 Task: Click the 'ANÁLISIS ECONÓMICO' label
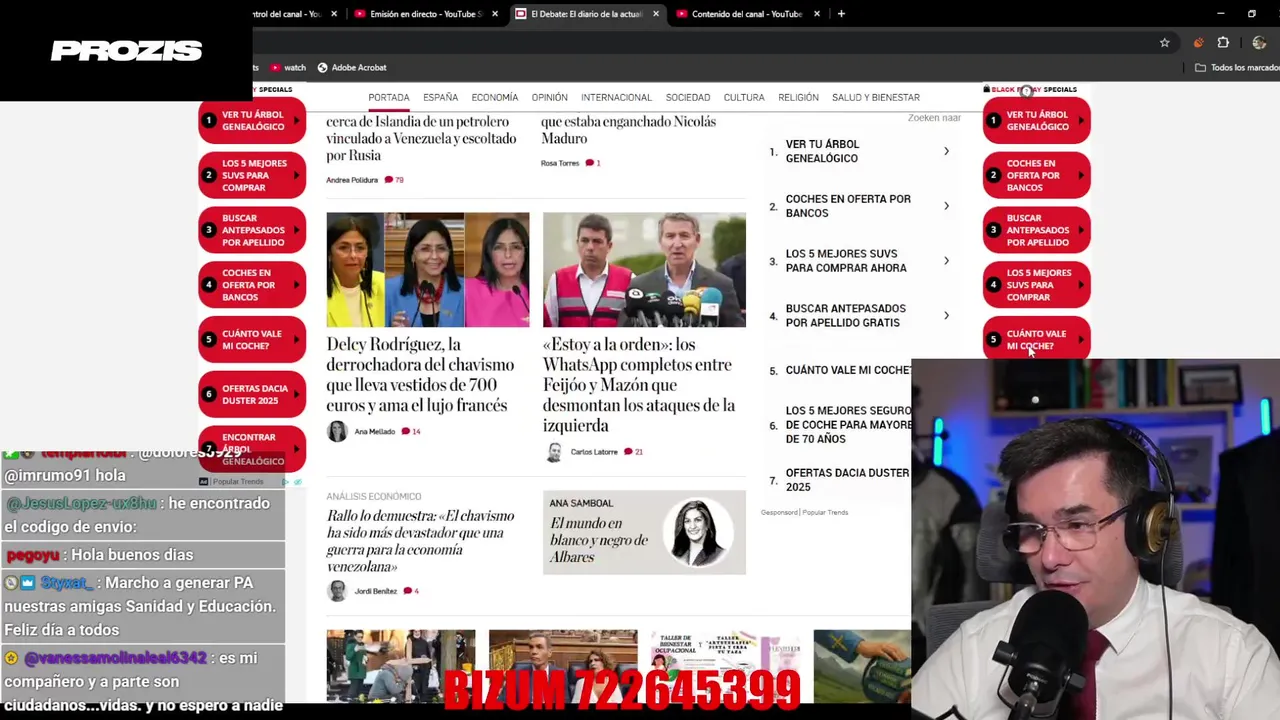pos(373,496)
